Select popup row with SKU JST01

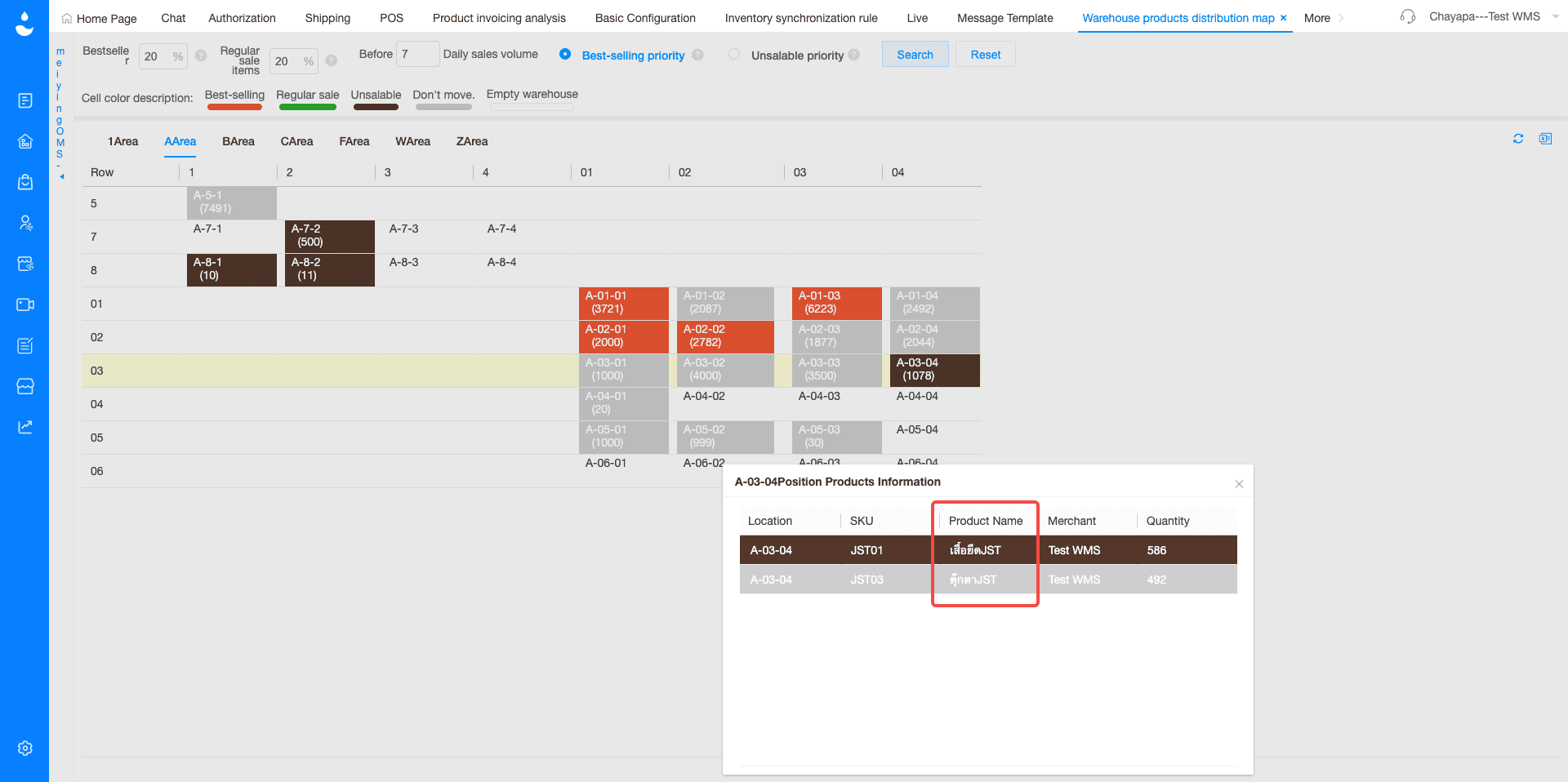pos(988,550)
